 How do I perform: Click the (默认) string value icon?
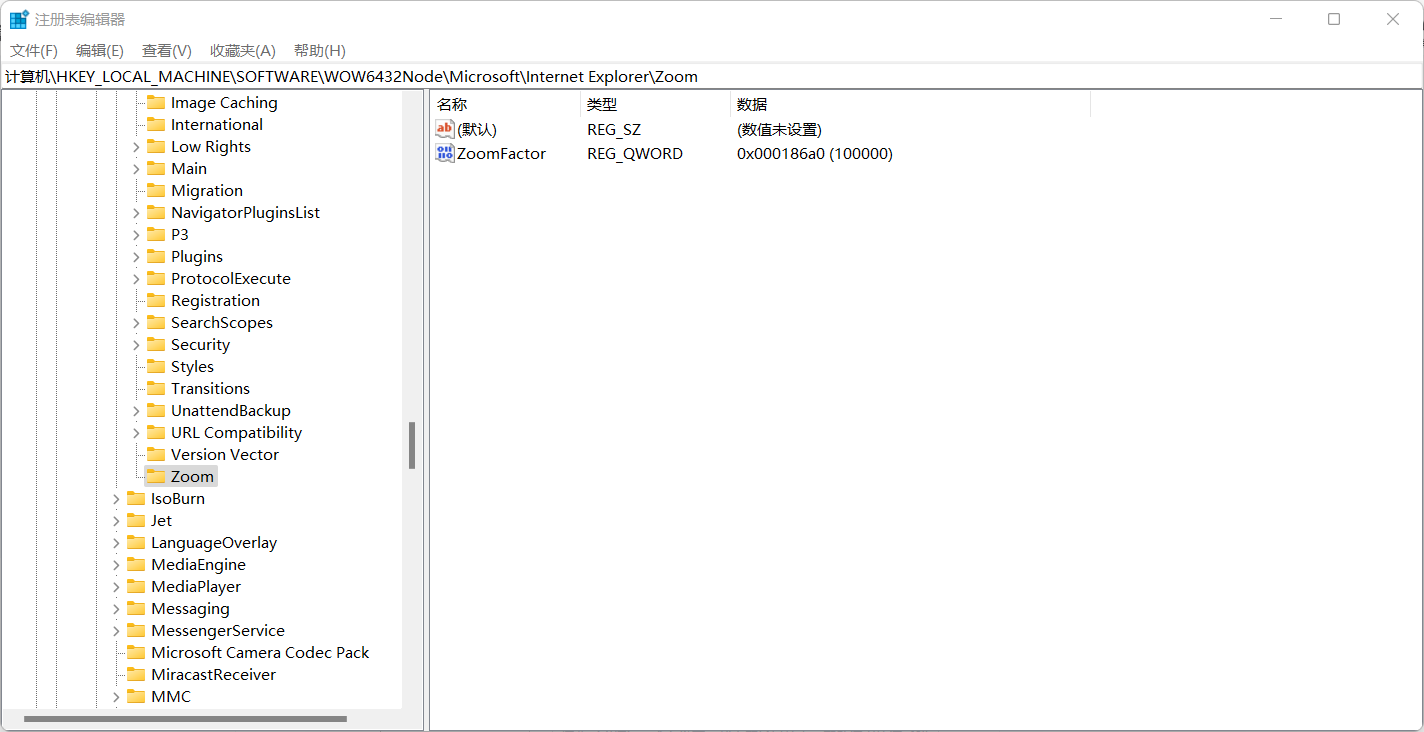[x=445, y=129]
